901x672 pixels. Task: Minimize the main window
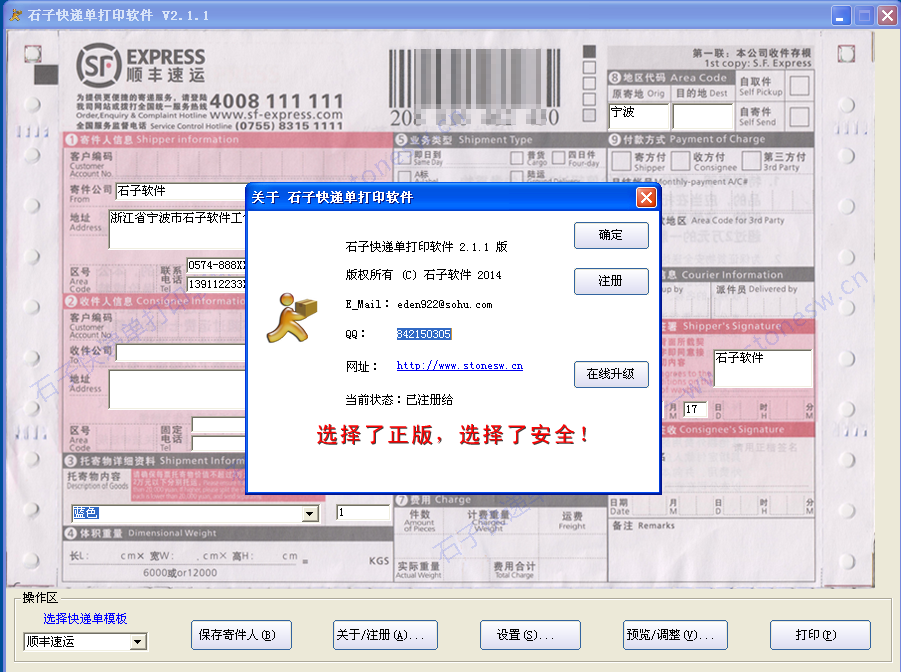(841, 16)
